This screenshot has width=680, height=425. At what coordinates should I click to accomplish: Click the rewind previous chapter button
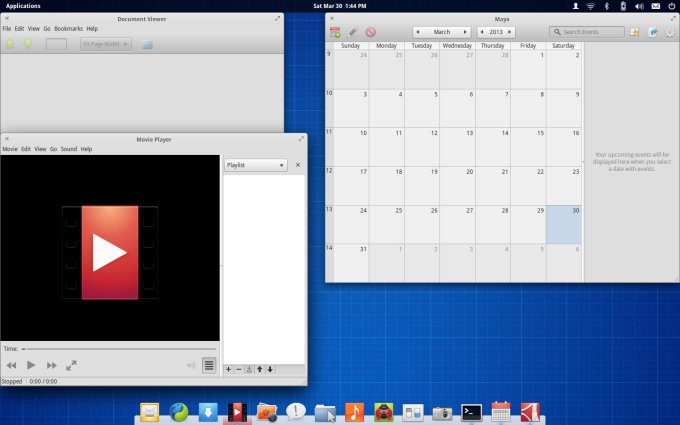coord(11,366)
